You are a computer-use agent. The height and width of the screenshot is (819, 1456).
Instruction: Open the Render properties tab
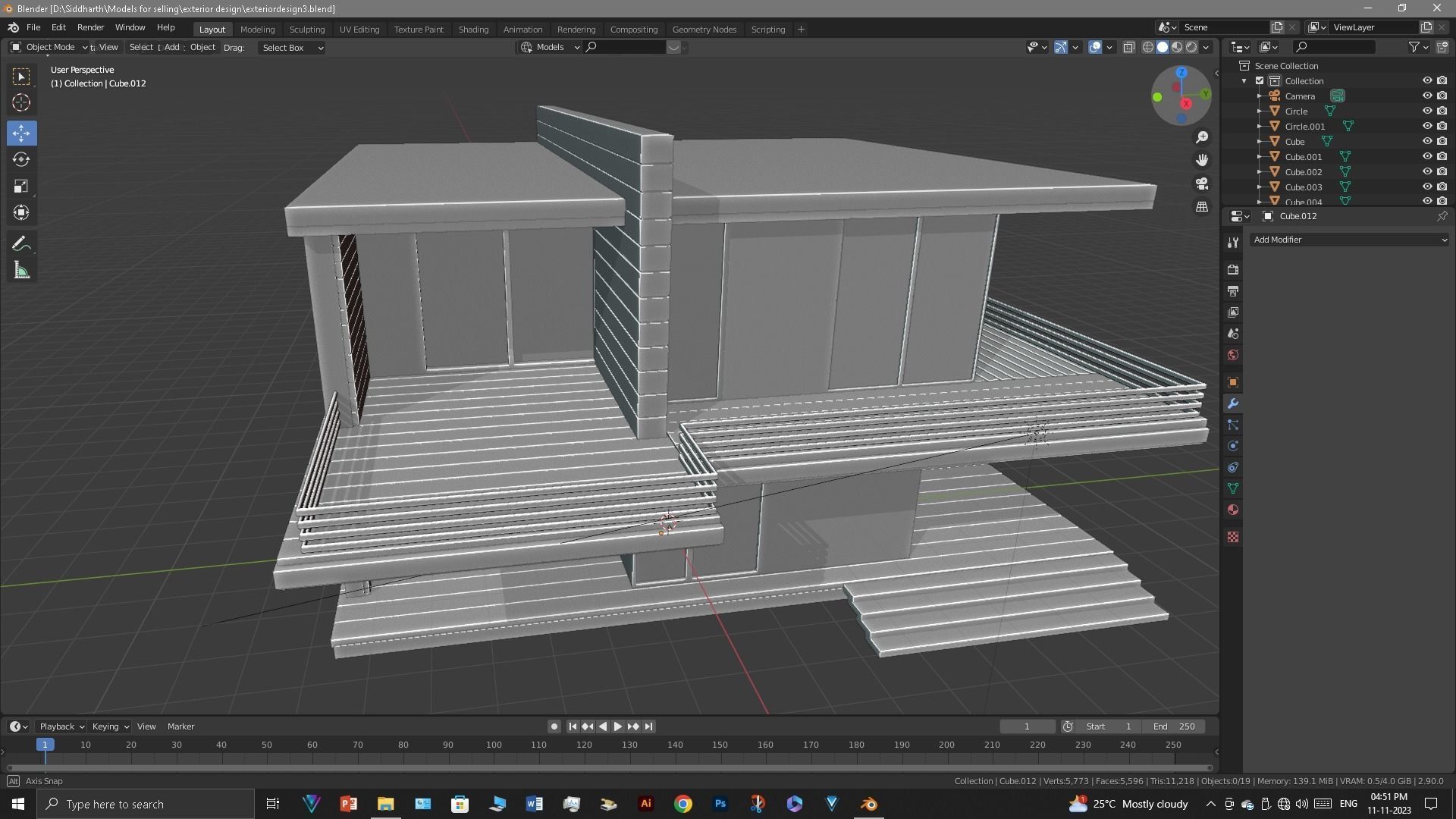tap(1233, 269)
